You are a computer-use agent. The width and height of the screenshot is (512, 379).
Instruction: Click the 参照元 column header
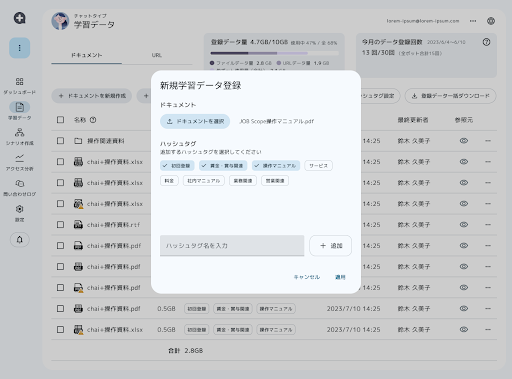point(464,120)
